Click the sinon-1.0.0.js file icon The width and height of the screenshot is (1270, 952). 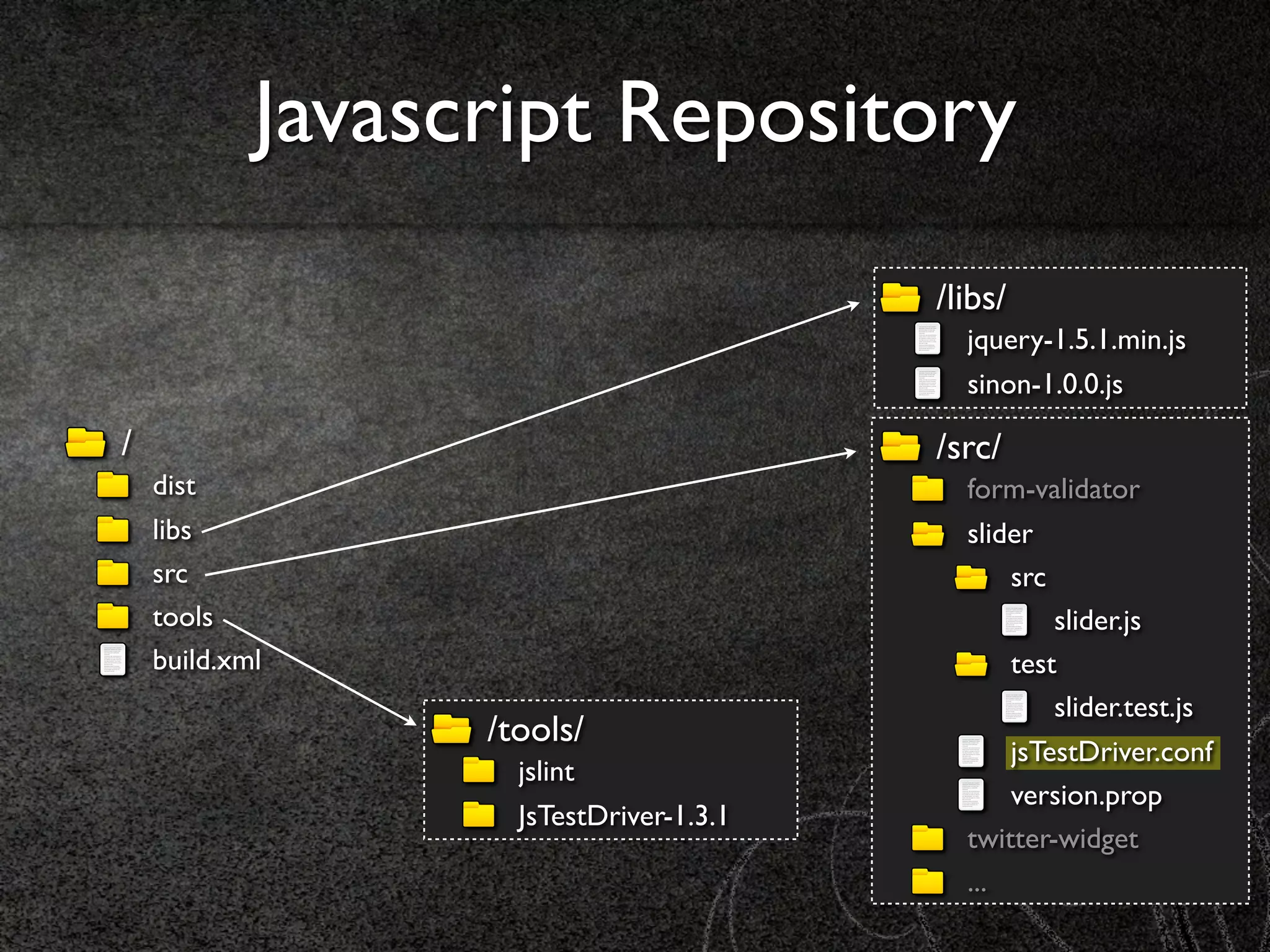(x=928, y=383)
